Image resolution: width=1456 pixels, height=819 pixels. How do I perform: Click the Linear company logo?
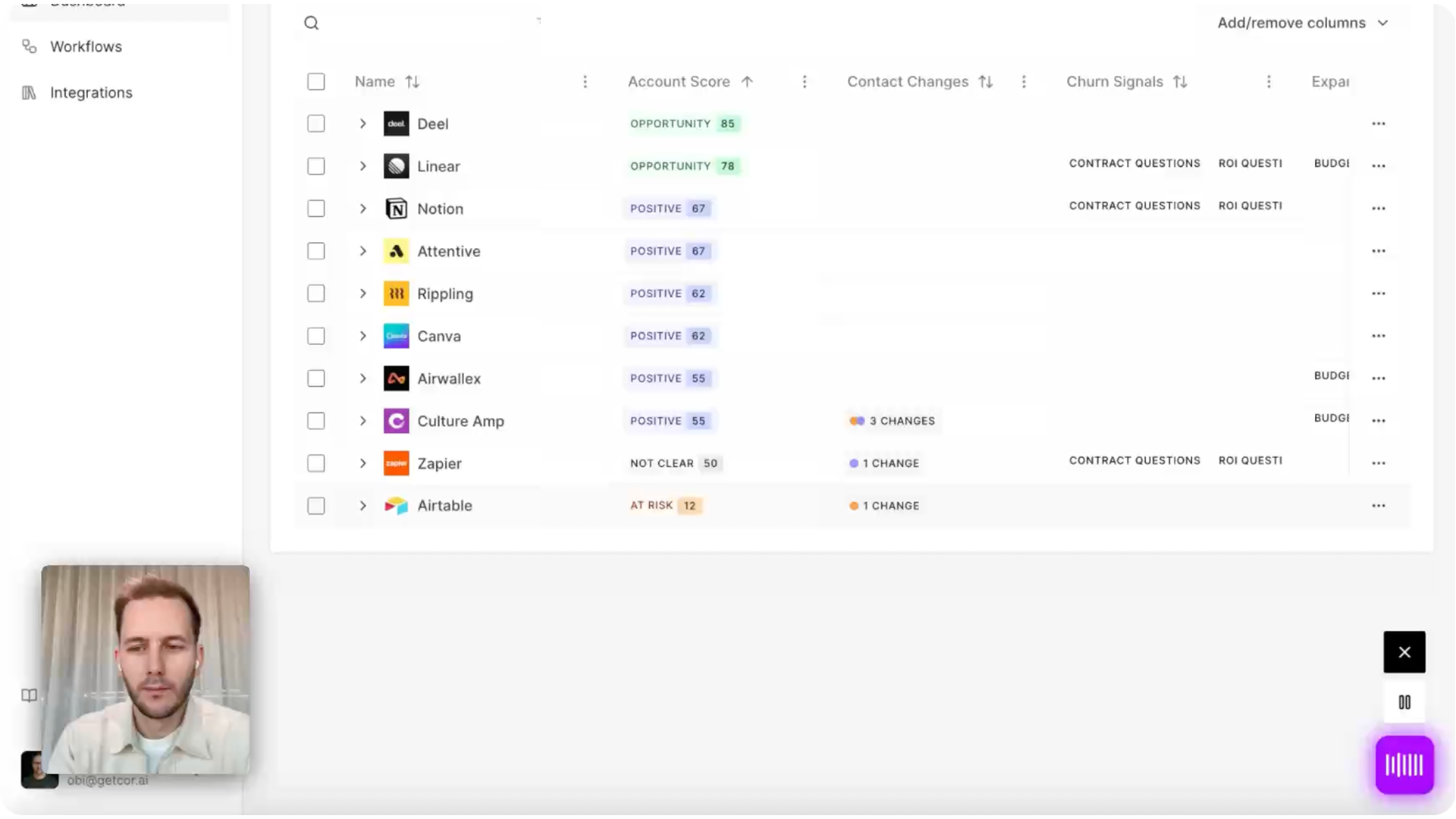396,166
